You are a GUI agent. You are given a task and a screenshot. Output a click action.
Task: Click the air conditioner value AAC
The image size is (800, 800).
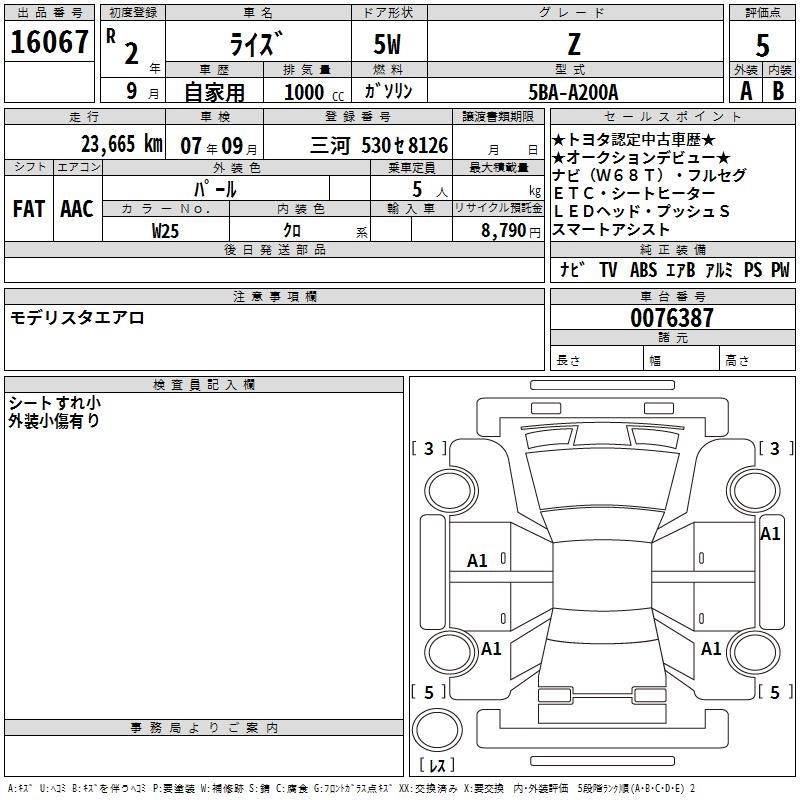tap(77, 209)
